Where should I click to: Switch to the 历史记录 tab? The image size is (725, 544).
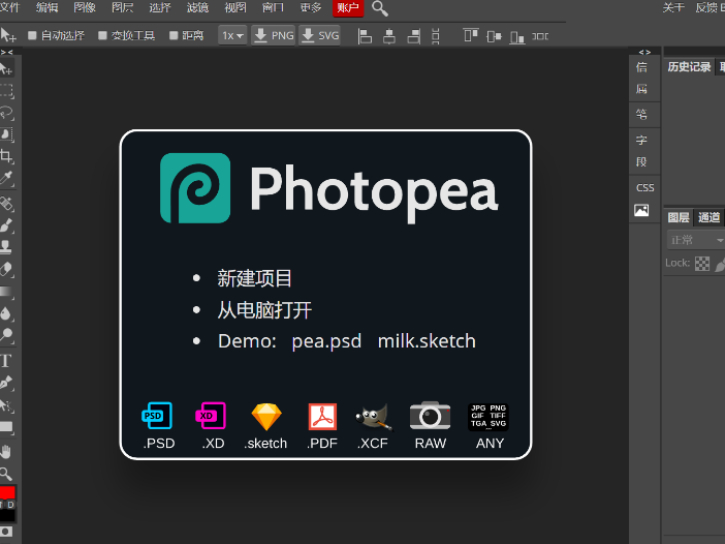[689, 67]
